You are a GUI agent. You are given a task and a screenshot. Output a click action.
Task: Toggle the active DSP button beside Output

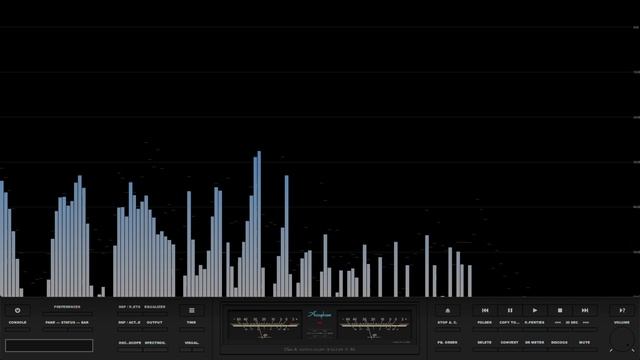(129, 322)
